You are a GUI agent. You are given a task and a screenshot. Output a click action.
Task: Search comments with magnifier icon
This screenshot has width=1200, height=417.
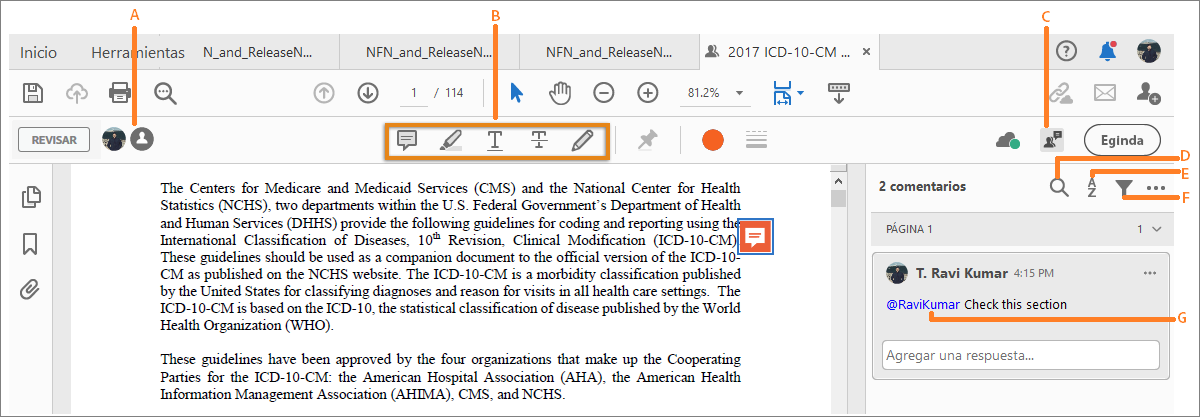pos(1060,186)
